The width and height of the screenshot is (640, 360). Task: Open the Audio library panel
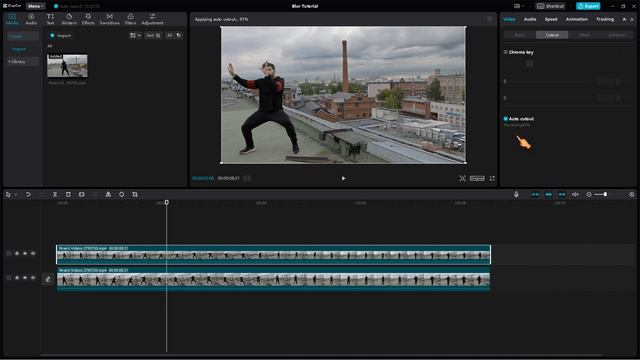[x=31, y=19]
